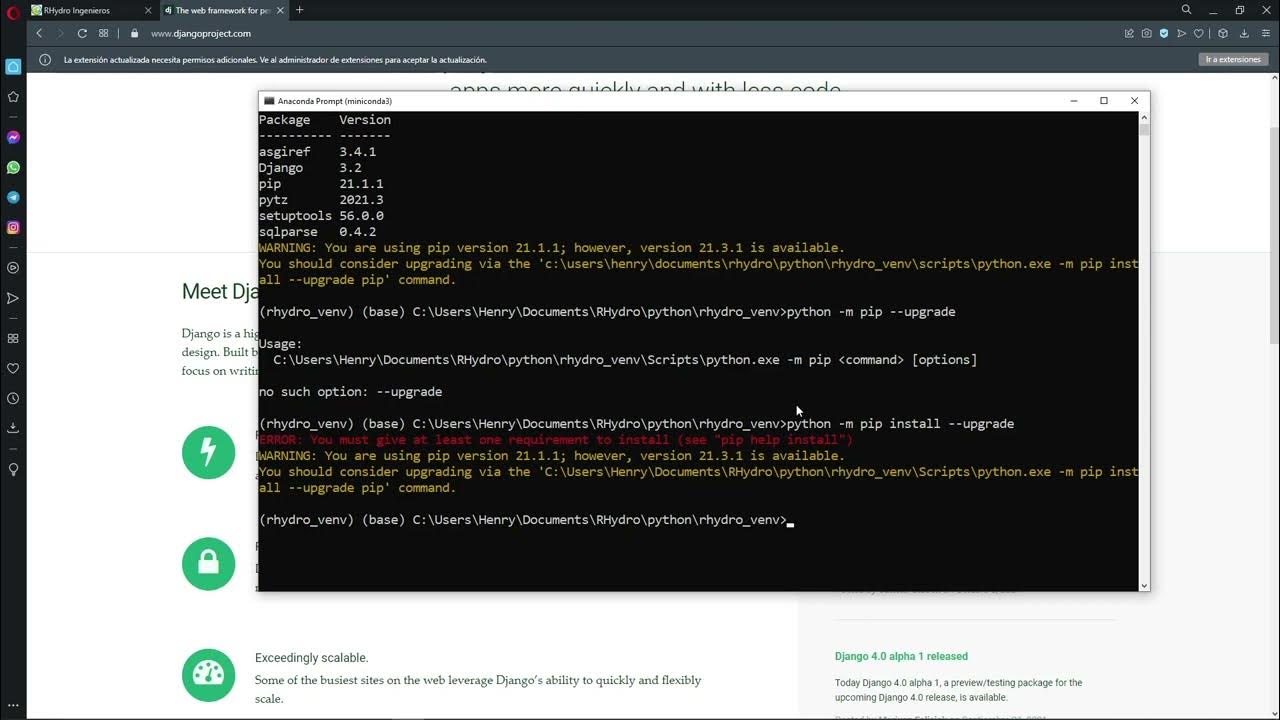This screenshot has width=1280, height=720.
Task: Open the edit-page pencil icon in address bar
Action: 1129,33
